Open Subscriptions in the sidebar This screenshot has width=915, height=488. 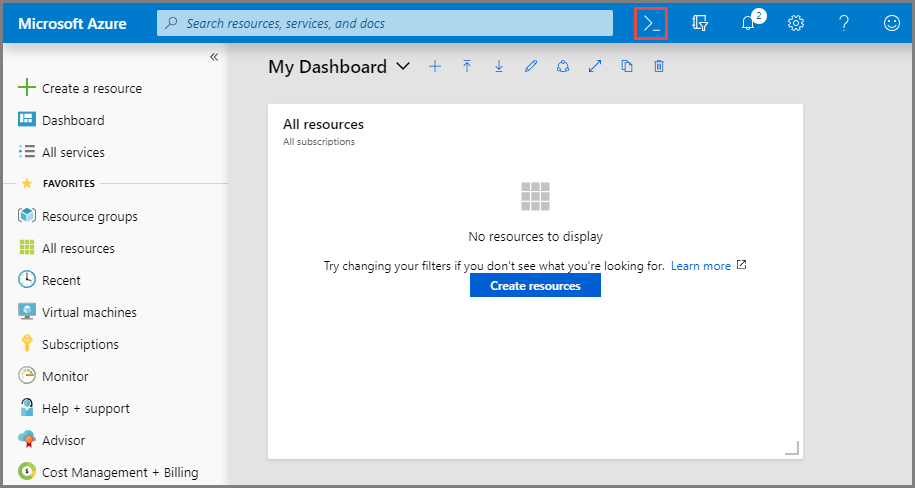80,345
